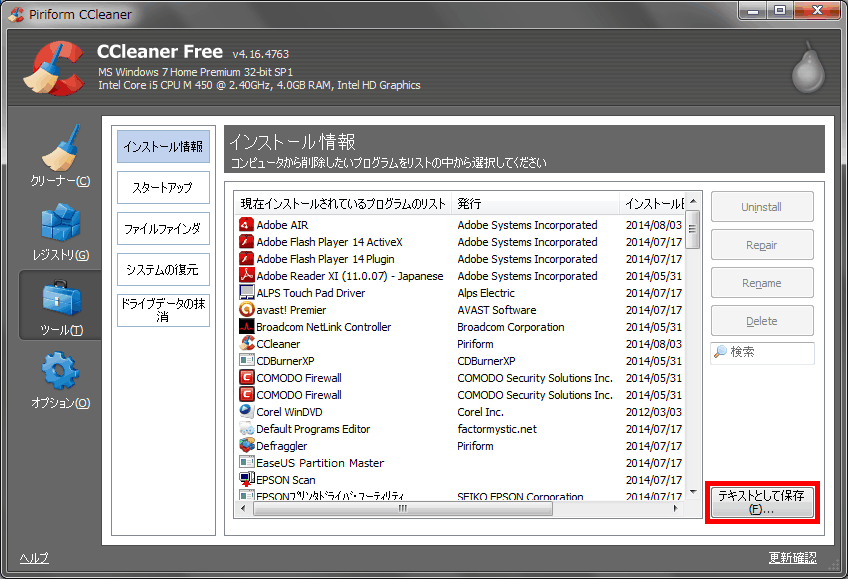The height and width of the screenshot is (579, 848).
Task: Click the horizontal scrollbar left arrow
Action: tap(243, 508)
